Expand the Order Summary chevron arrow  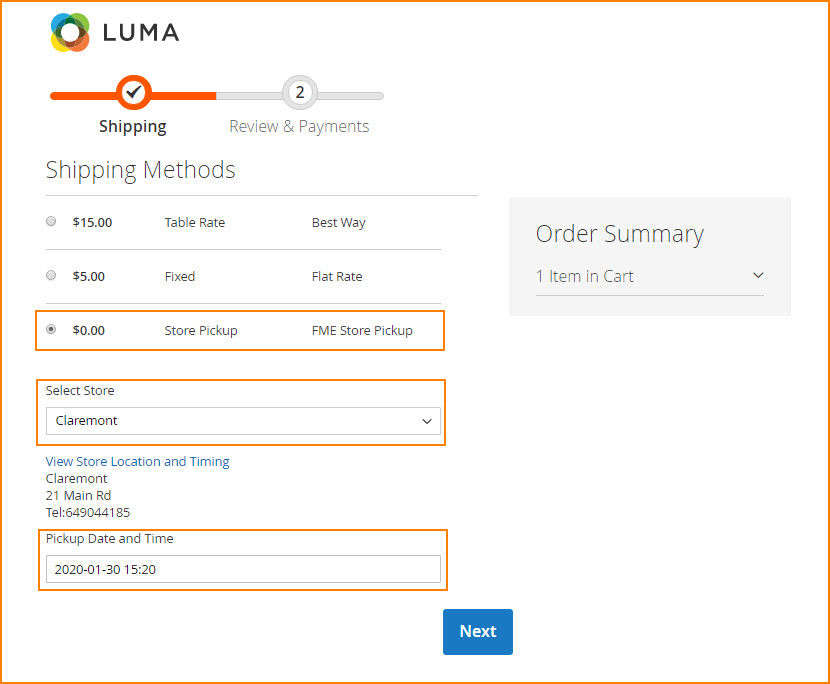click(x=757, y=276)
